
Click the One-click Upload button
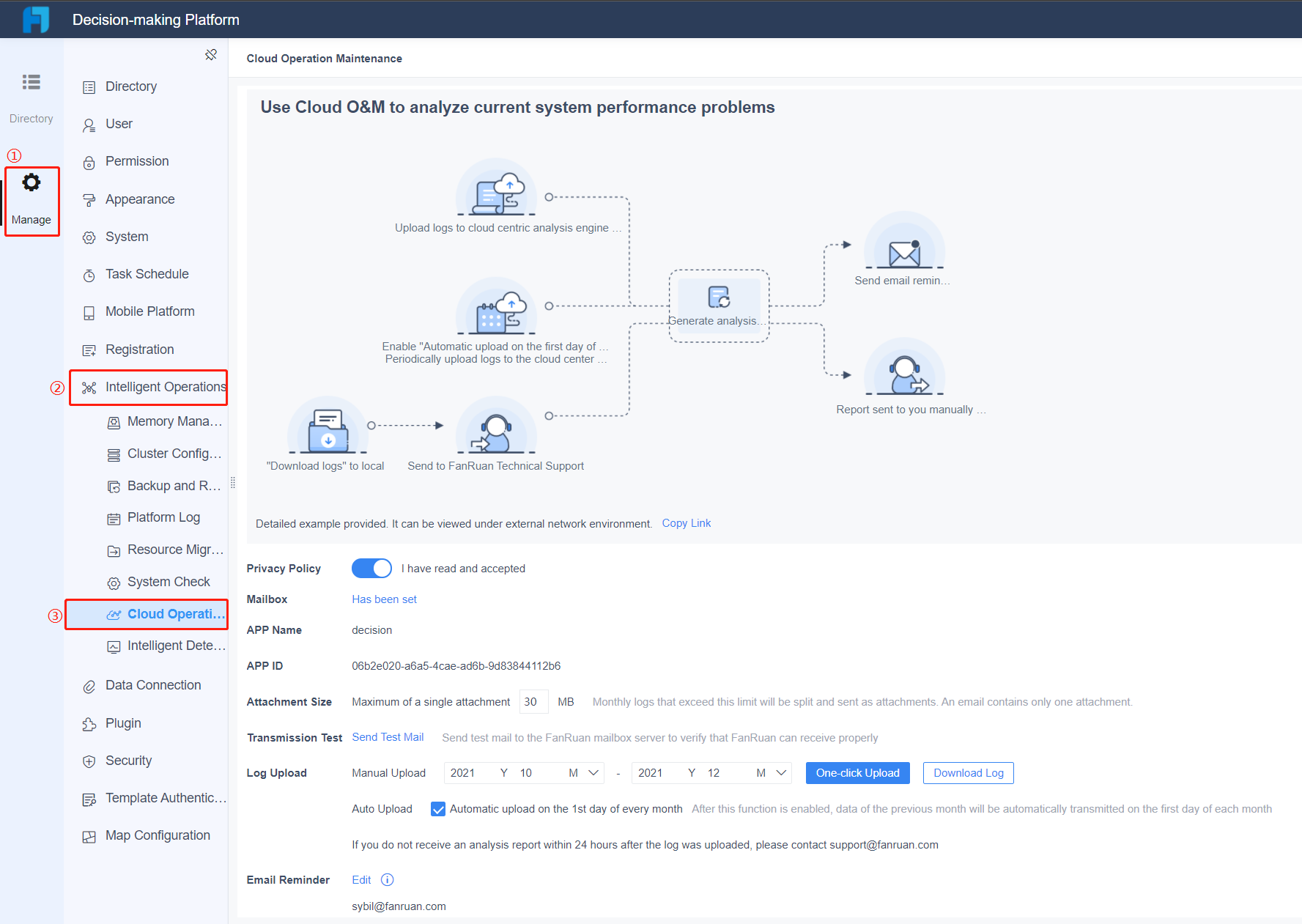[858, 773]
